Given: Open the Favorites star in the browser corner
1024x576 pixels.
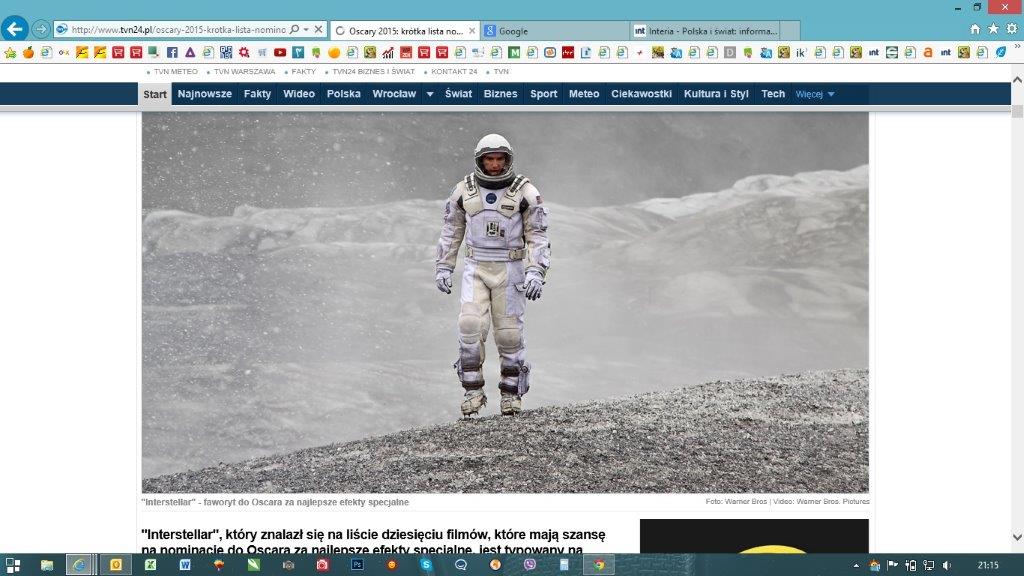Looking at the screenshot, I should 993,29.
